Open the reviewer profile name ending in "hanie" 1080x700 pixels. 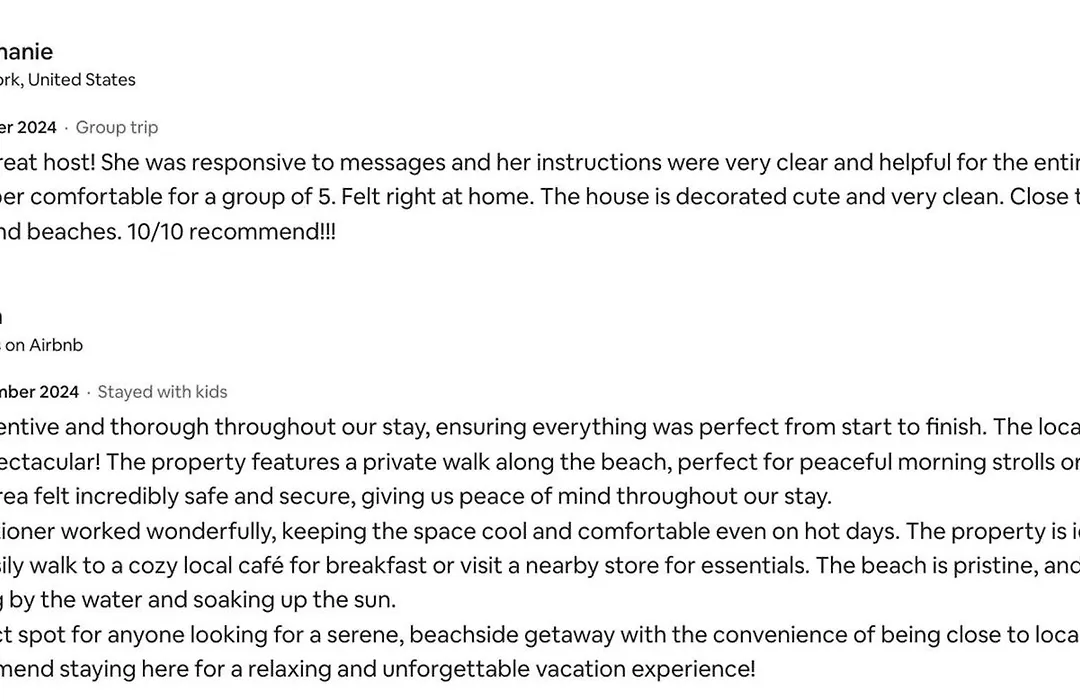point(26,52)
